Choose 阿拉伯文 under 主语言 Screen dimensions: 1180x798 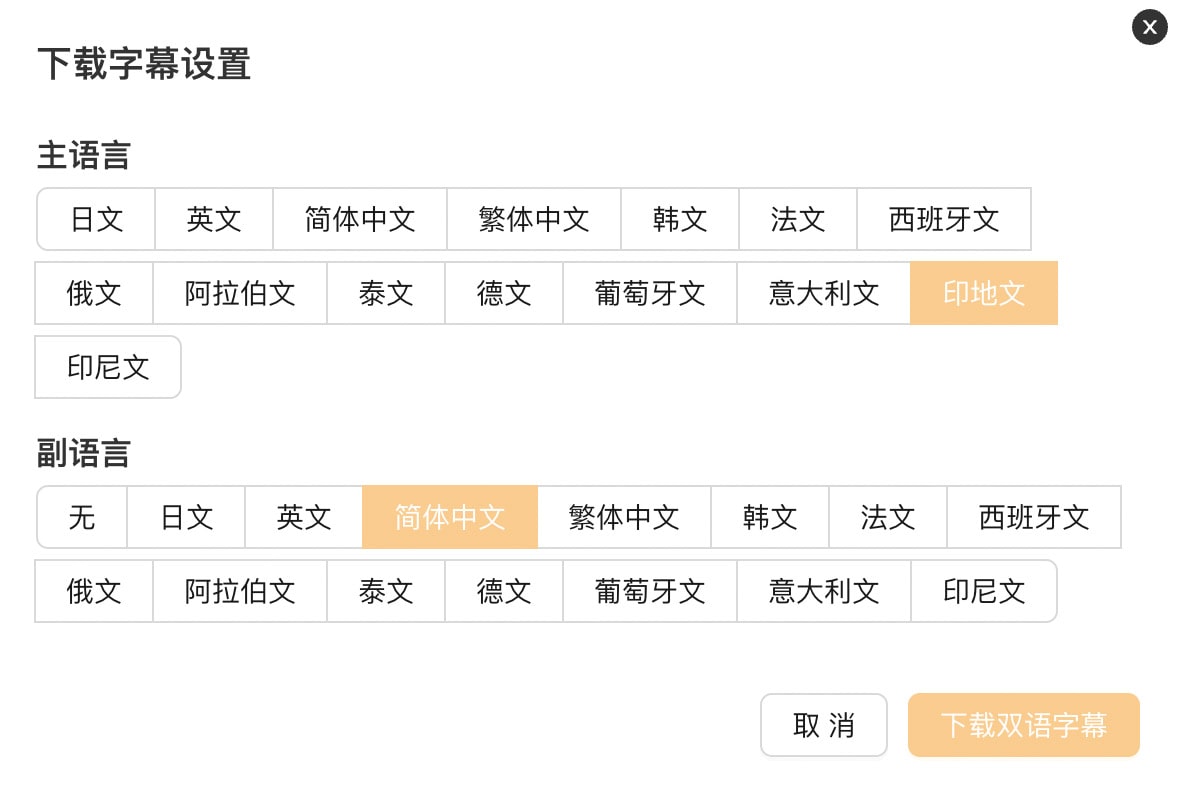(239, 293)
